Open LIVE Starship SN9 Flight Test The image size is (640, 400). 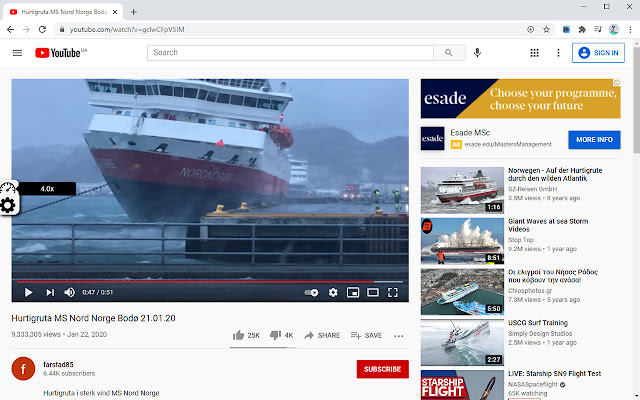(x=554, y=373)
